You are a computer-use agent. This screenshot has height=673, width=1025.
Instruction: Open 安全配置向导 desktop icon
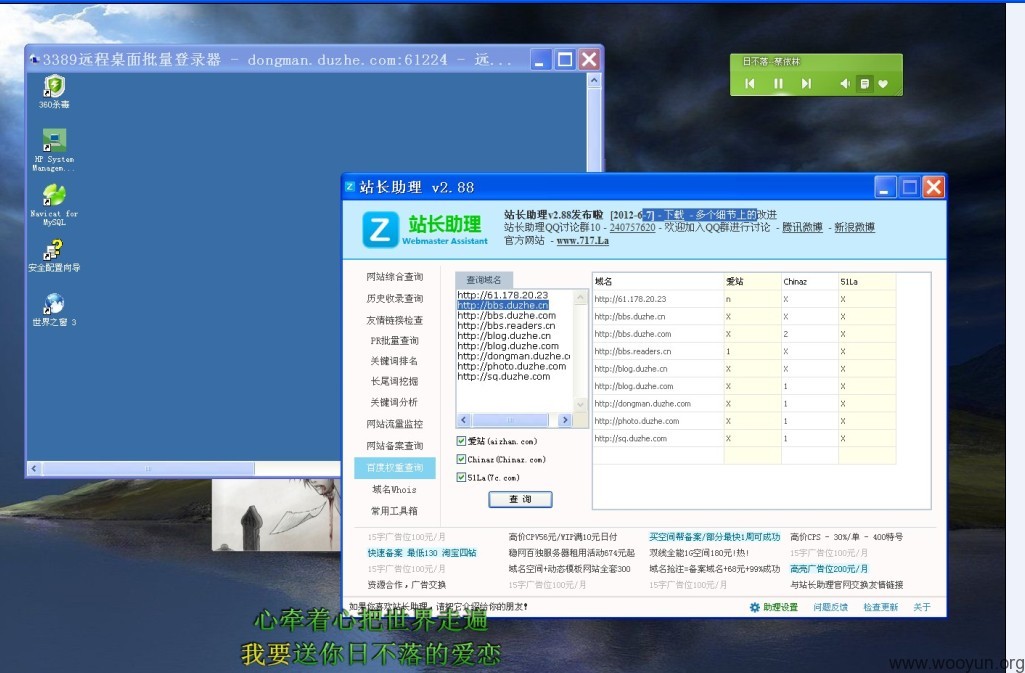click(x=54, y=255)
